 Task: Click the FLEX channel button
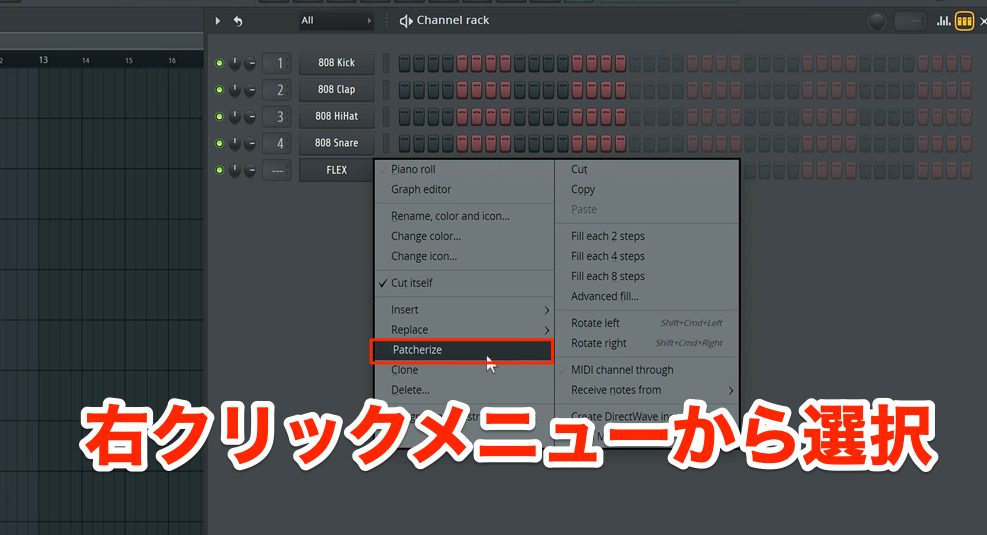[336, 170]
